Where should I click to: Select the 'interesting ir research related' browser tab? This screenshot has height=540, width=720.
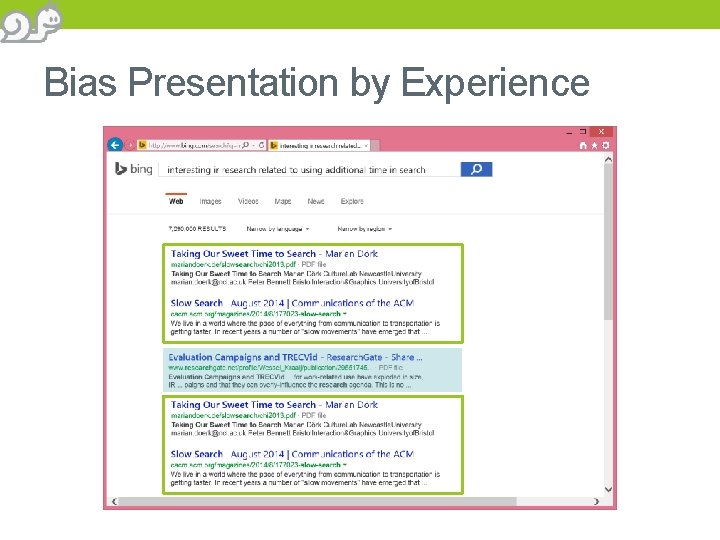coord(319,146)
